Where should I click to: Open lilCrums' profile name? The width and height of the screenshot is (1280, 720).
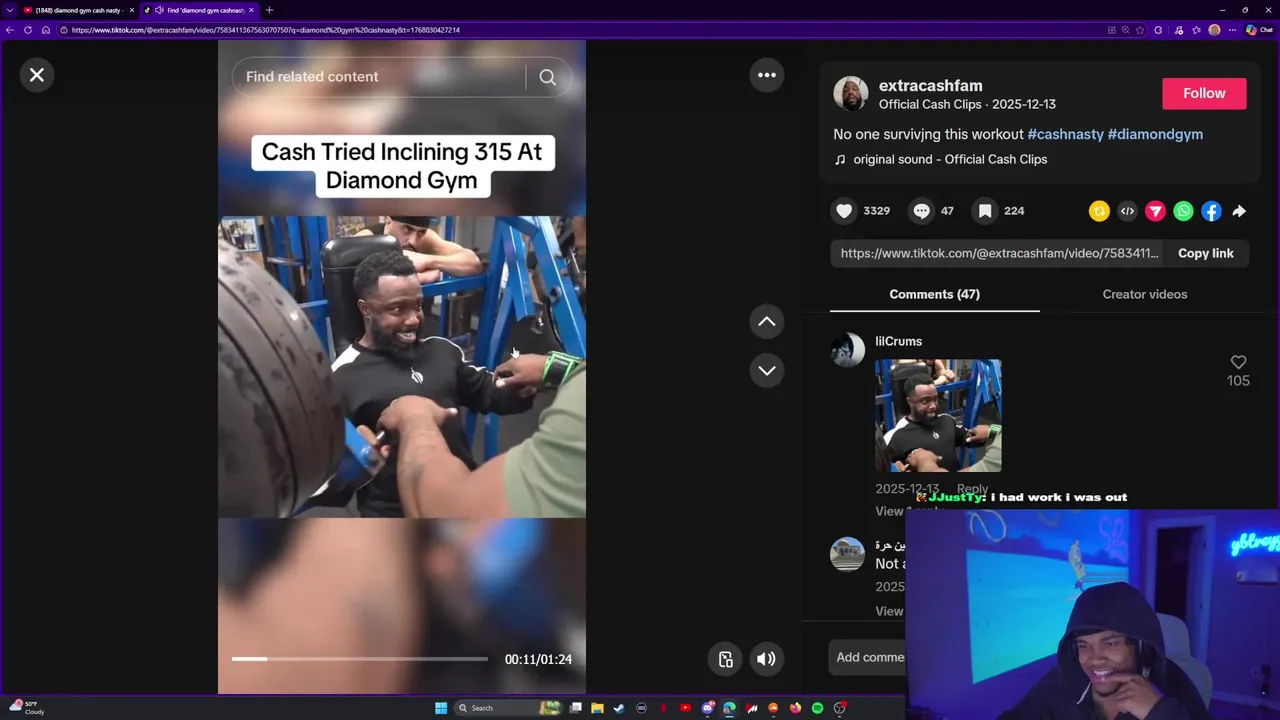898,341
